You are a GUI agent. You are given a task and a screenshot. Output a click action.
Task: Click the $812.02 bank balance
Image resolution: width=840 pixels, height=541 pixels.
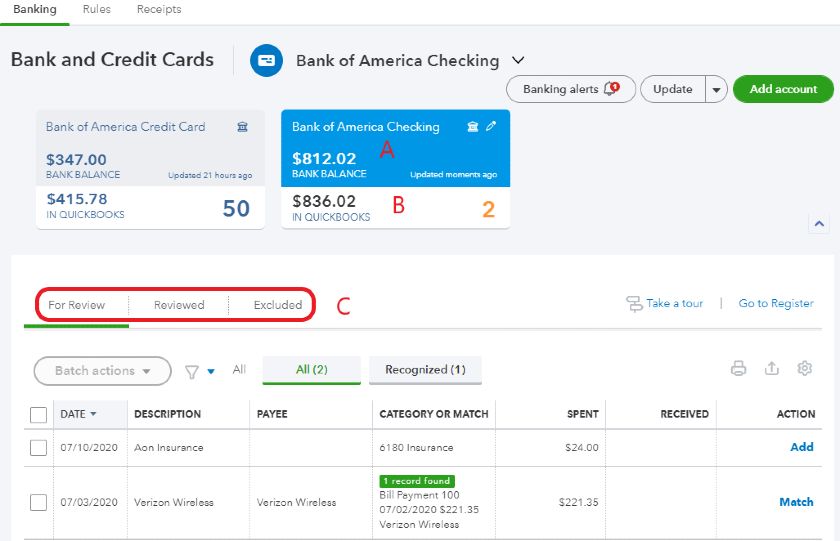(x=324, y=159)
